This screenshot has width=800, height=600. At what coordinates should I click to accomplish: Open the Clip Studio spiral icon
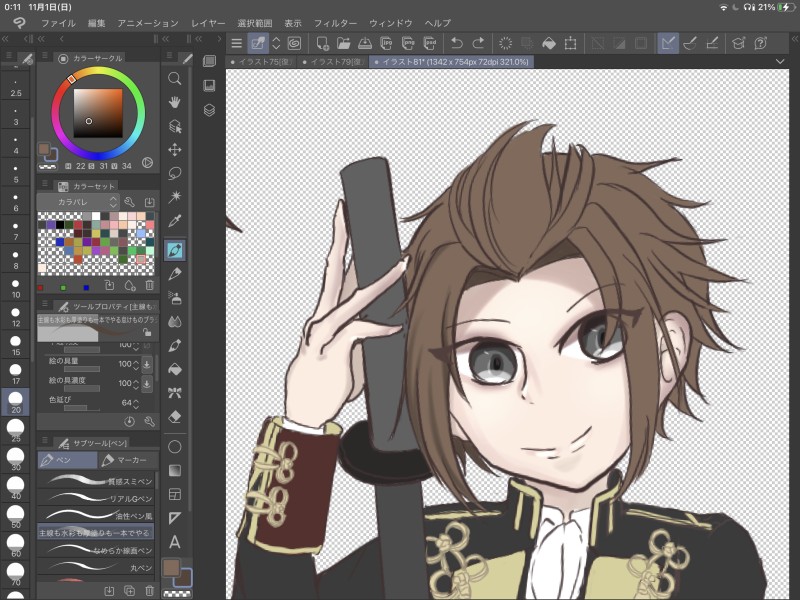pyautogui.click(x=294, y=43)
